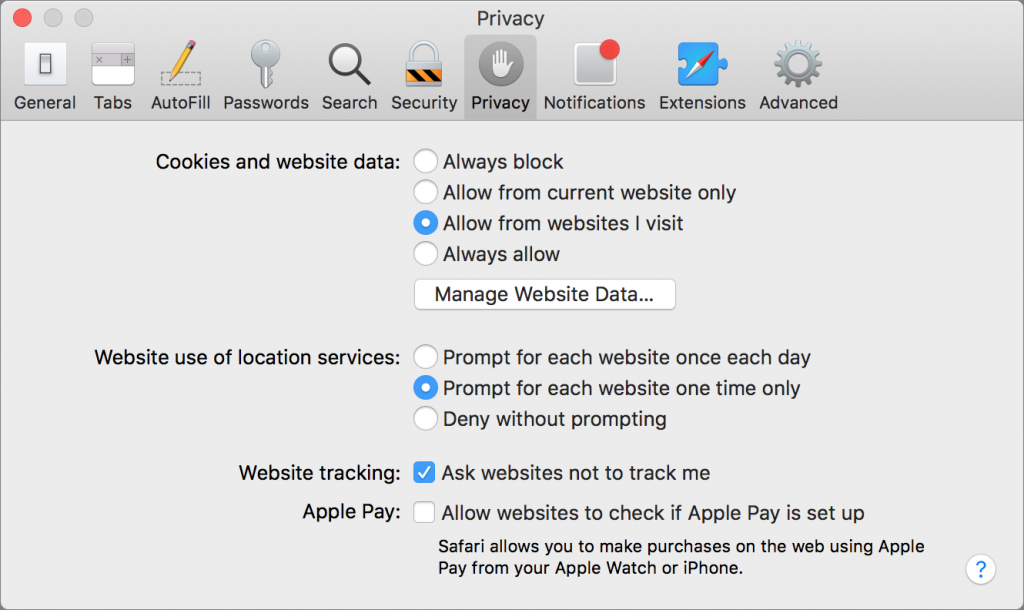Open the Advanced gear preferences
1024x610 pixels.
point(798,66)
